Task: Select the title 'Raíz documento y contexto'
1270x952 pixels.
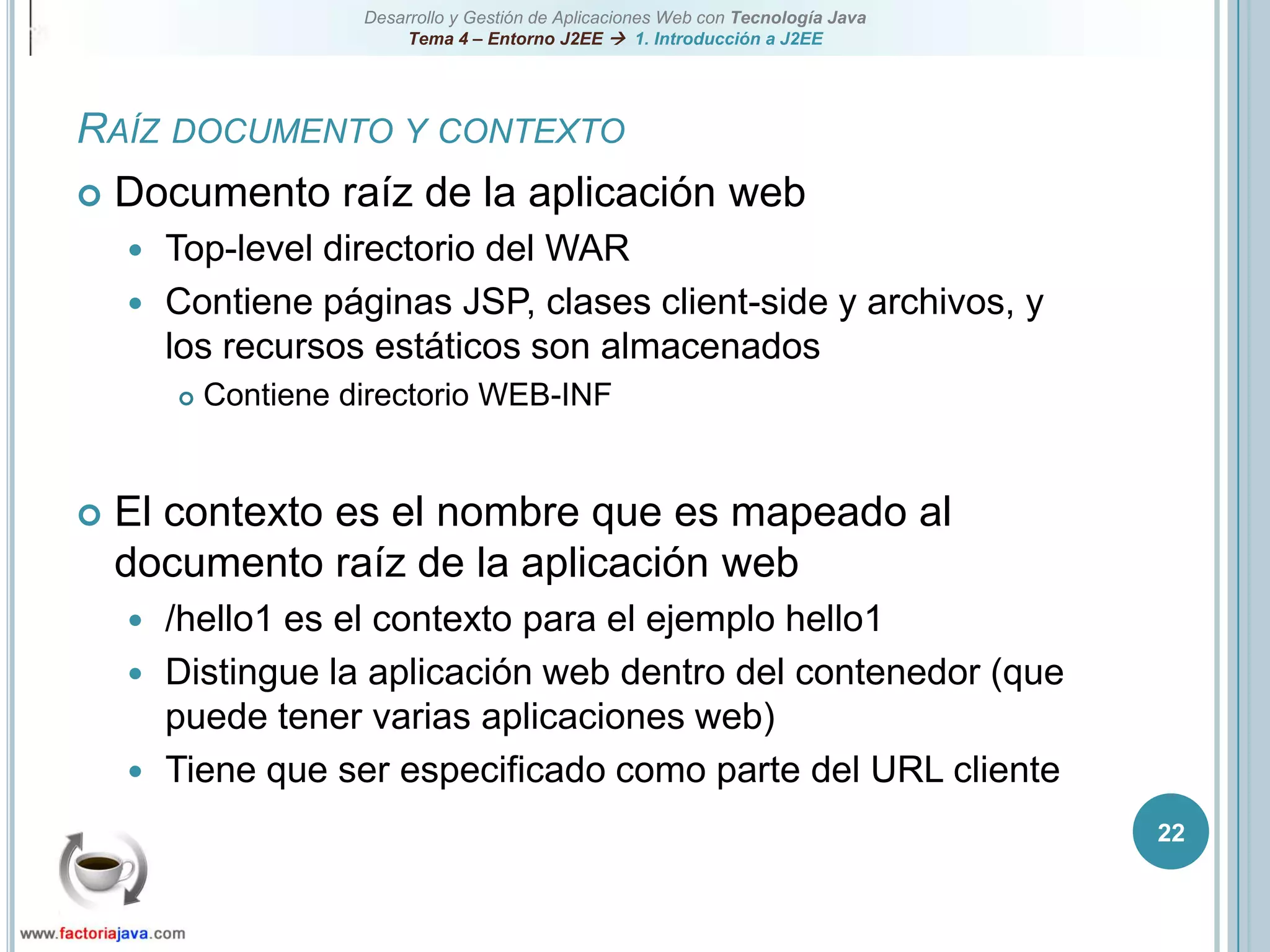Action: [351, 130]
